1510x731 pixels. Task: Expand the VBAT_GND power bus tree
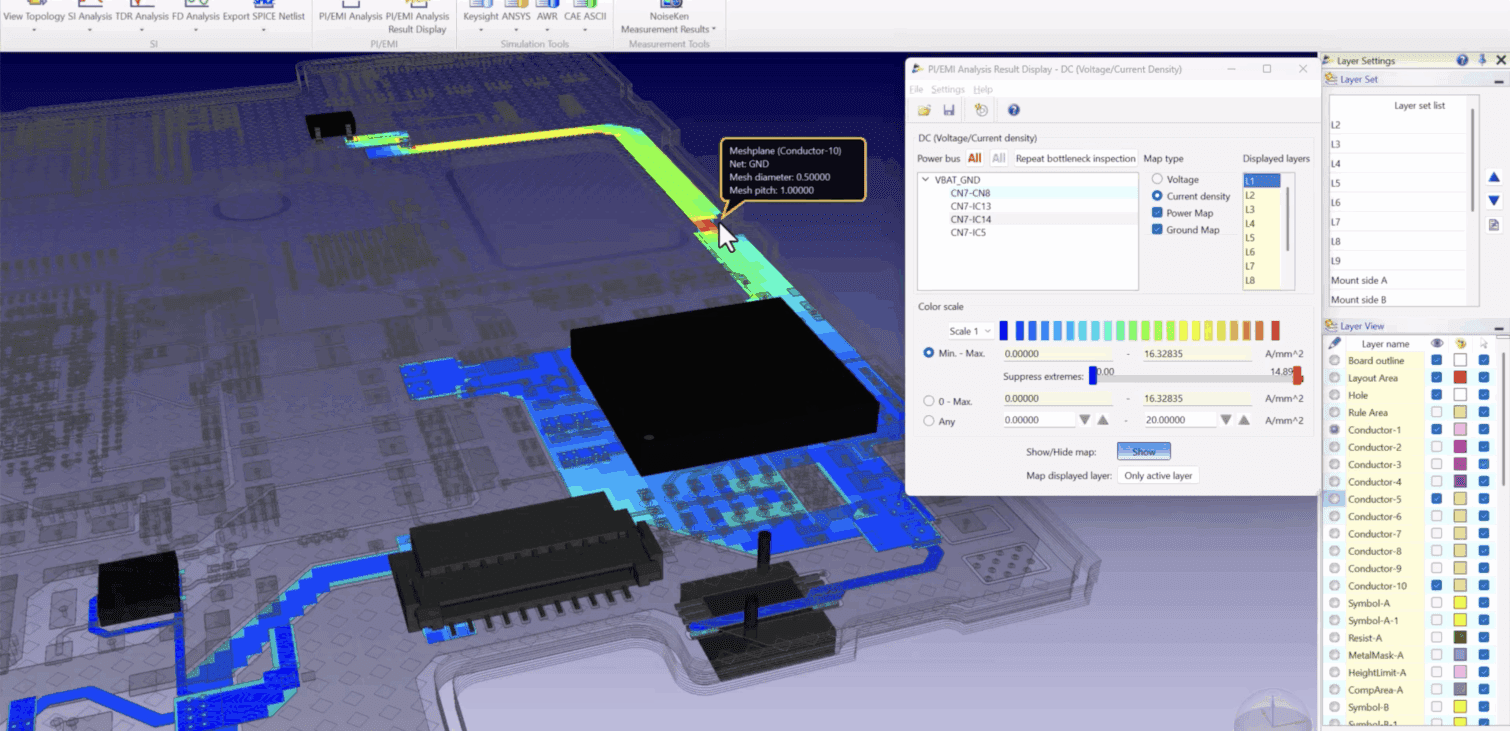925,179
